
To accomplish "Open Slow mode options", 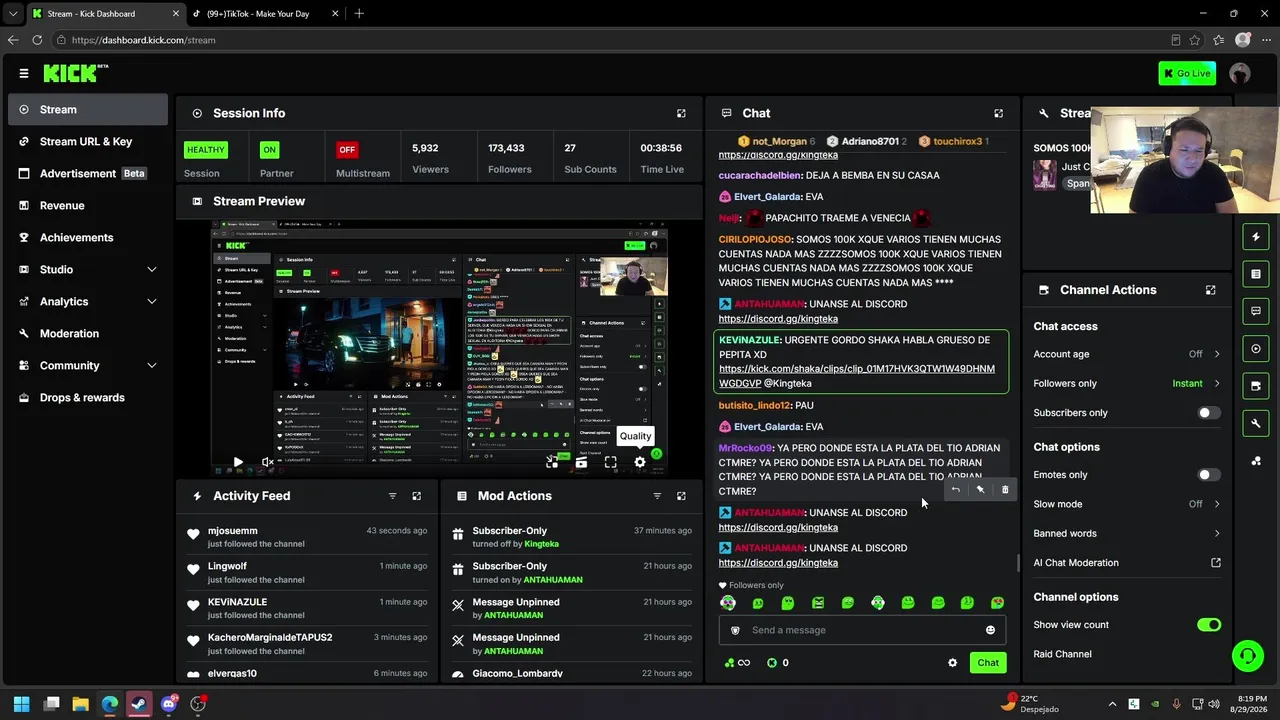I will coord(1127,504).
